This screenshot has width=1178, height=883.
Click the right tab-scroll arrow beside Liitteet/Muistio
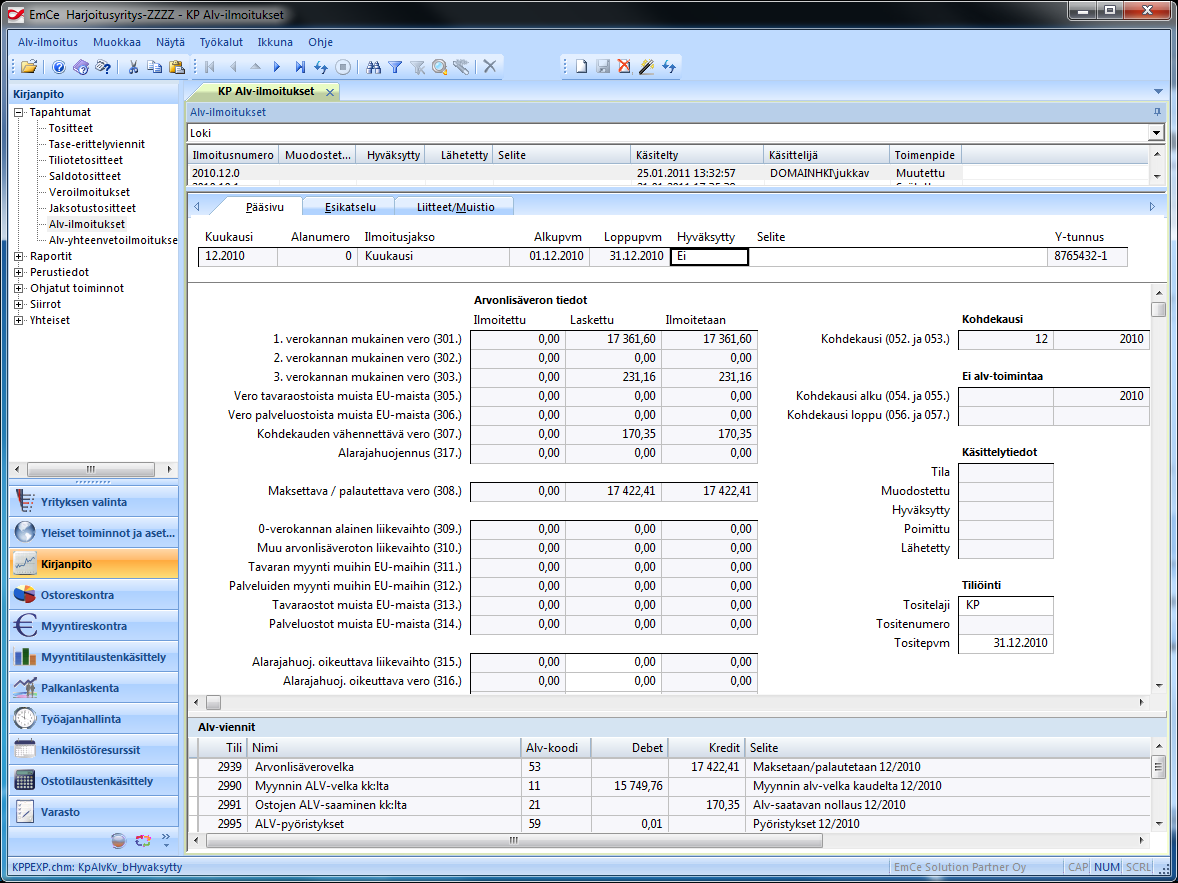point(1152,207)
